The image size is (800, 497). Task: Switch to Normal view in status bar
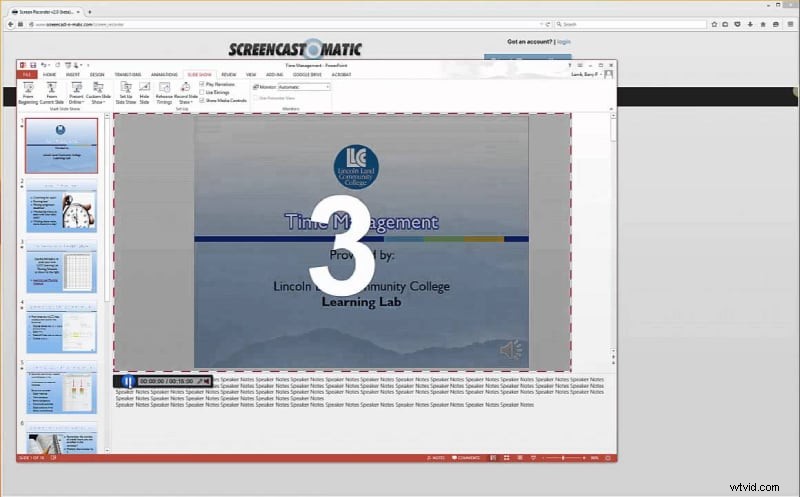click(493, 458)
